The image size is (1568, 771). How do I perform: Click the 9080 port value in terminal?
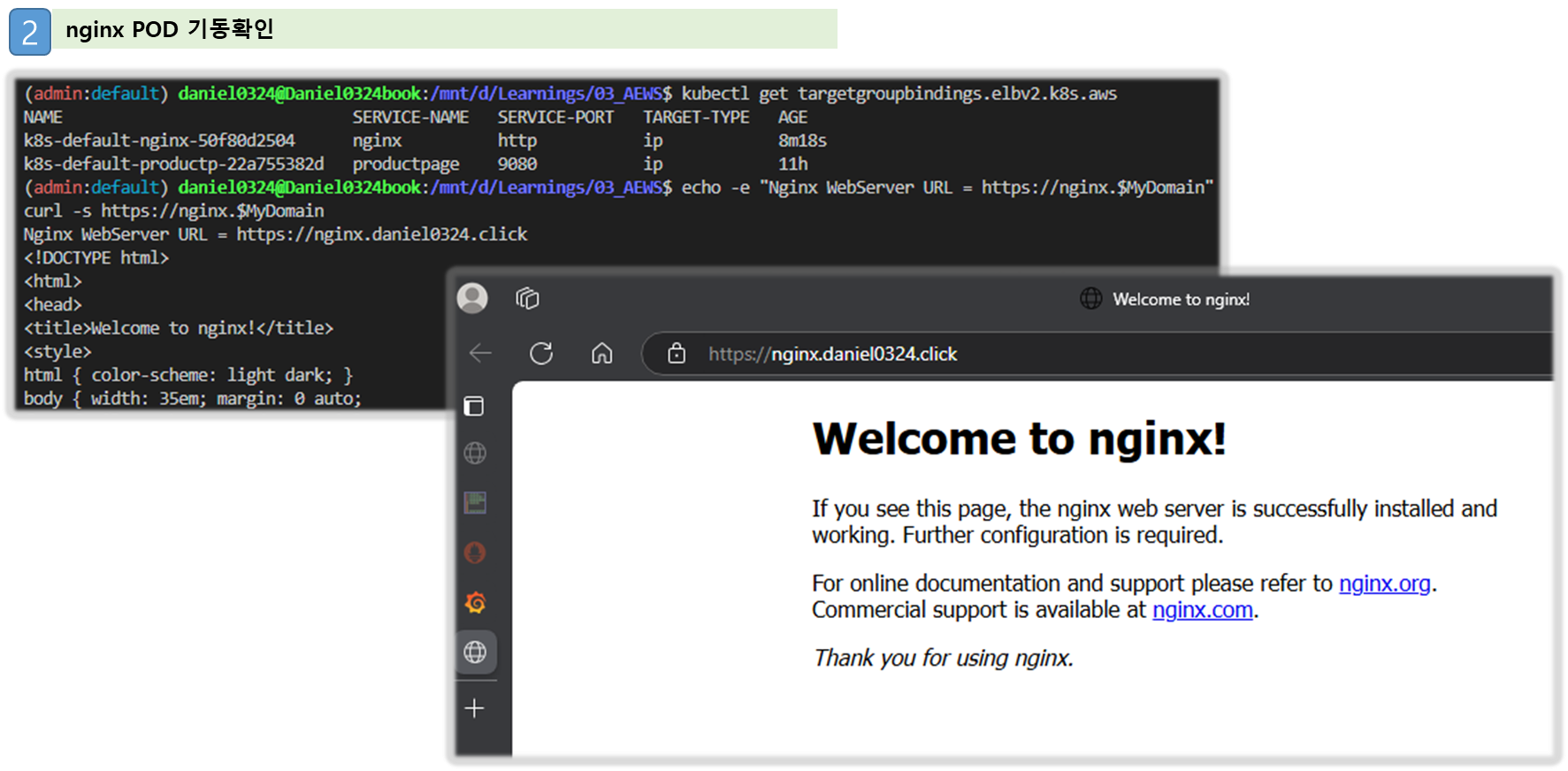tap(517, 164)
